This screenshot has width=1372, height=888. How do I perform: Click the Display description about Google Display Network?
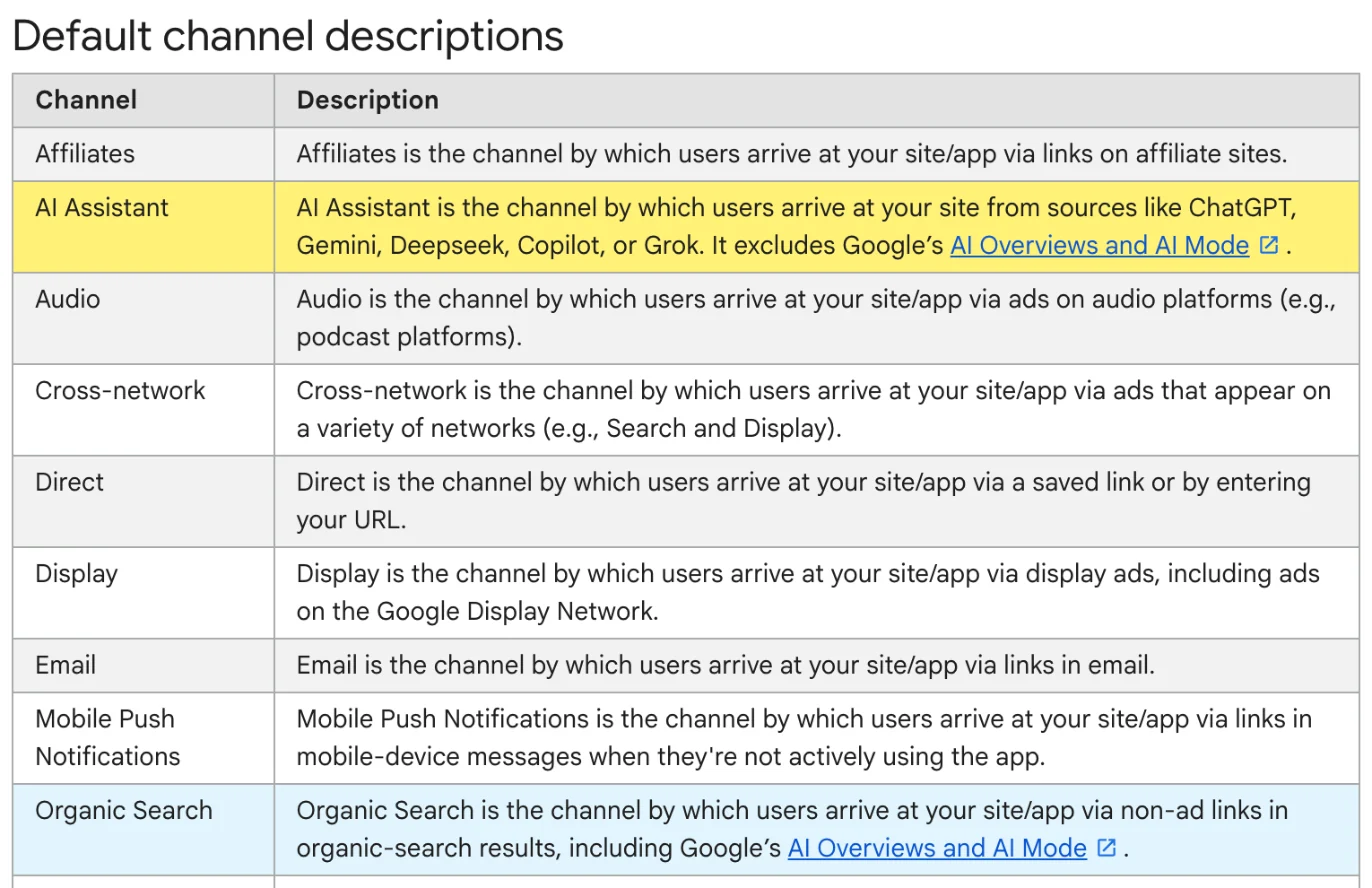808,593
